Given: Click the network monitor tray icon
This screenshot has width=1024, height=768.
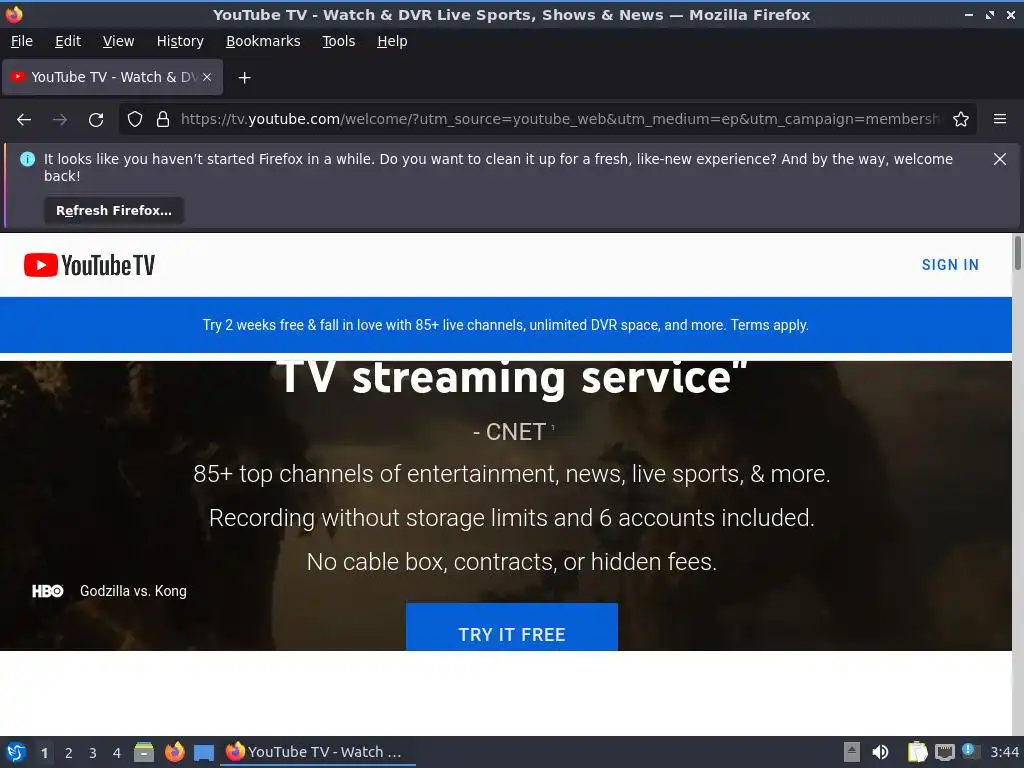Looking at the screenshot, I should tap(944, 753).
